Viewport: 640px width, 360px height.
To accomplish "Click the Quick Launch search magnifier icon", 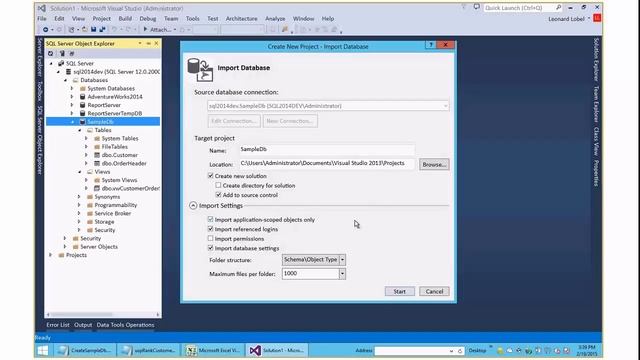I will pos(558,8).
